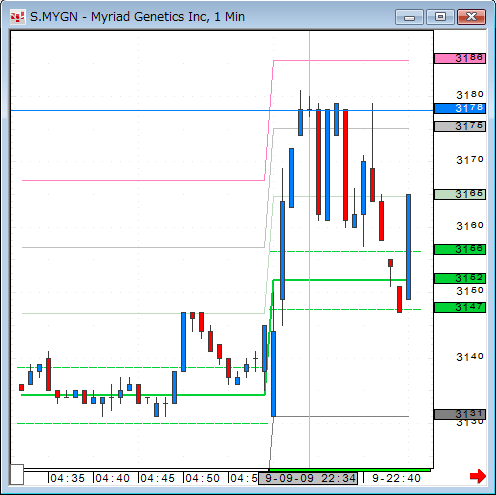Click the small white box at bottom-left corner
The width and height of the screenshot is (496, 495).
[x=17, y=474]
